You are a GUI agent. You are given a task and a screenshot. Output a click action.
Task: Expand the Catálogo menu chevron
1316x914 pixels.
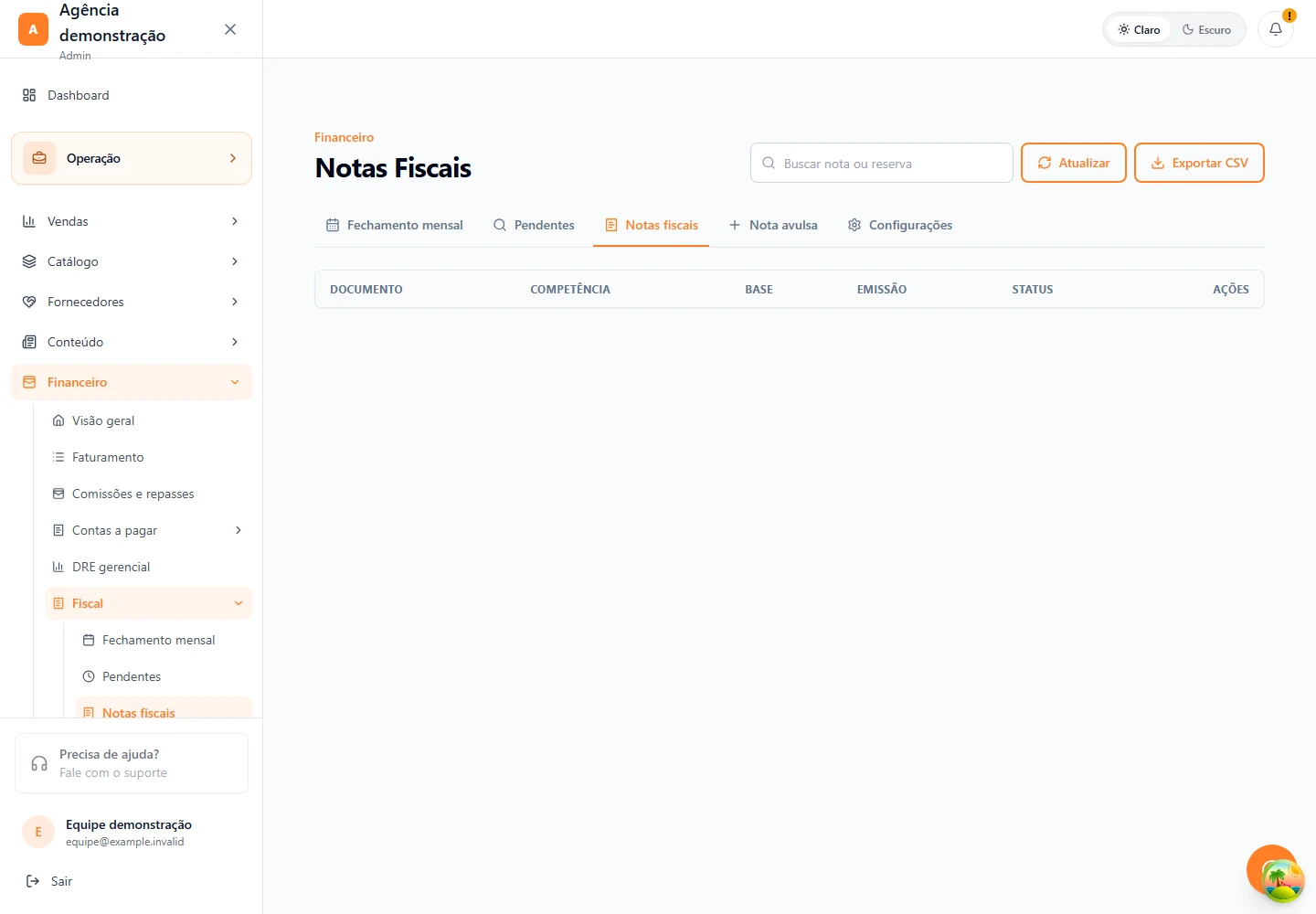235,261
